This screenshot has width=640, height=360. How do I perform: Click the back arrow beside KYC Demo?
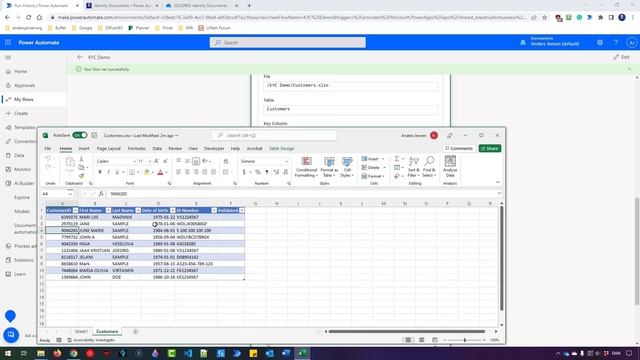(x=80, y=58)
